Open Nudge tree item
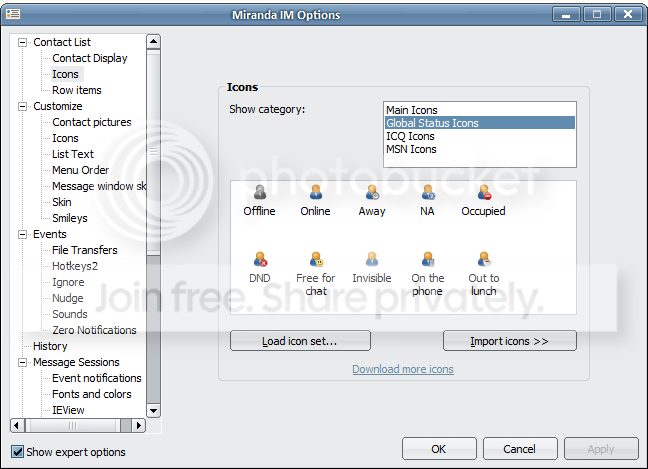 (x=68, y=298)
